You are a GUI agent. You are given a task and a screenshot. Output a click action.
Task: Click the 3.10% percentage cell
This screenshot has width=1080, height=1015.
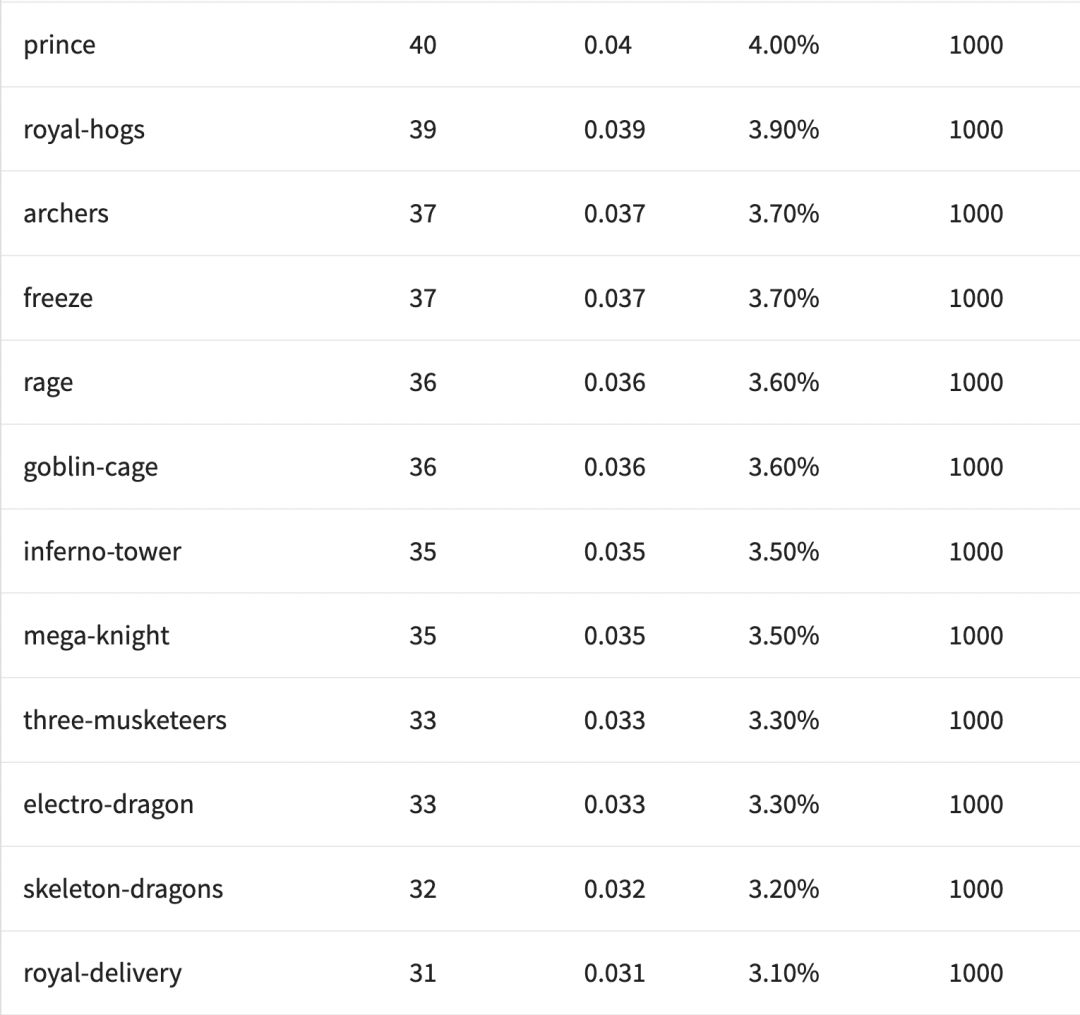click(x=783, y=973)
